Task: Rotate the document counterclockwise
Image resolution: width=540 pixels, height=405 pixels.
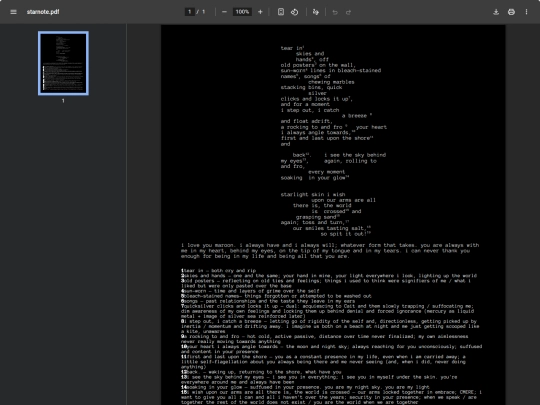Action: [294, 12]
